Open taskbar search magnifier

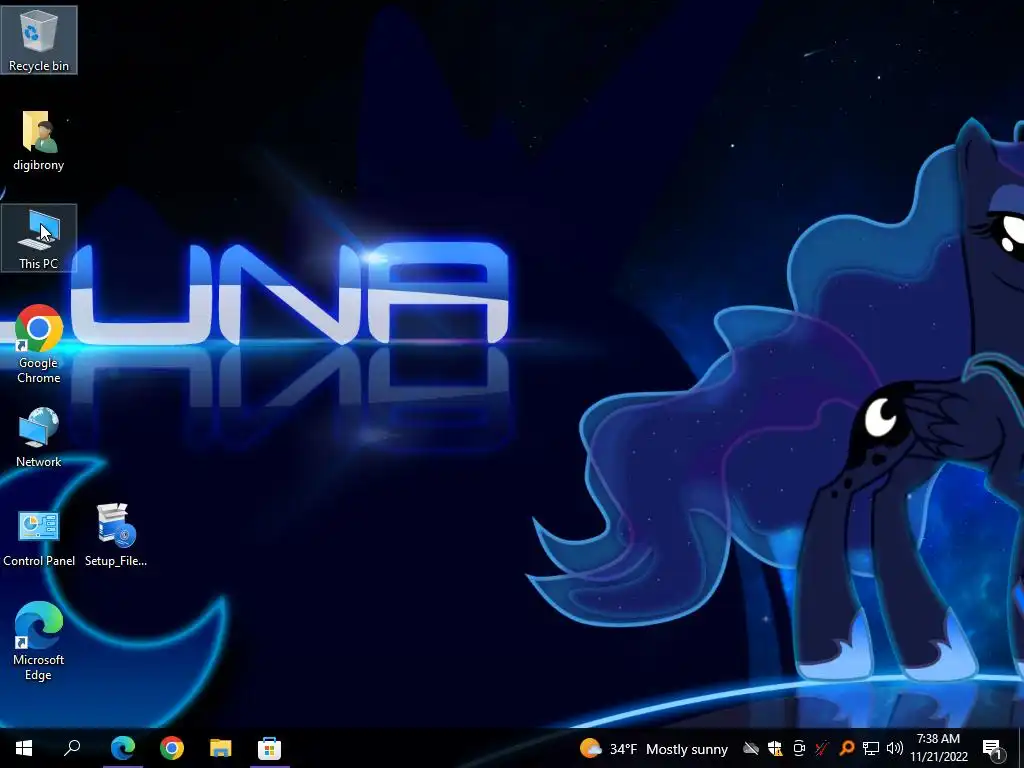coord(72,748)
